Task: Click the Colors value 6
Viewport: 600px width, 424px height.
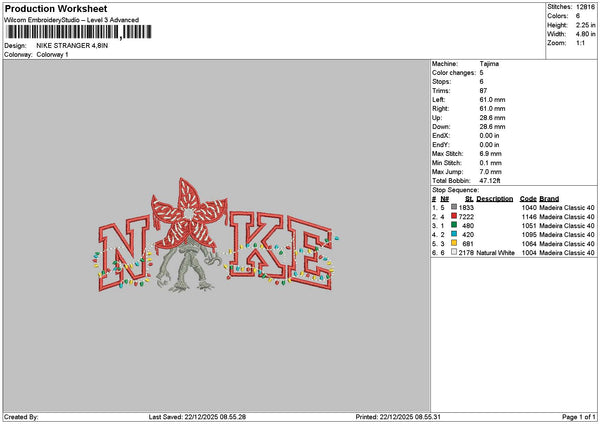Action: [x=578, y=16]
